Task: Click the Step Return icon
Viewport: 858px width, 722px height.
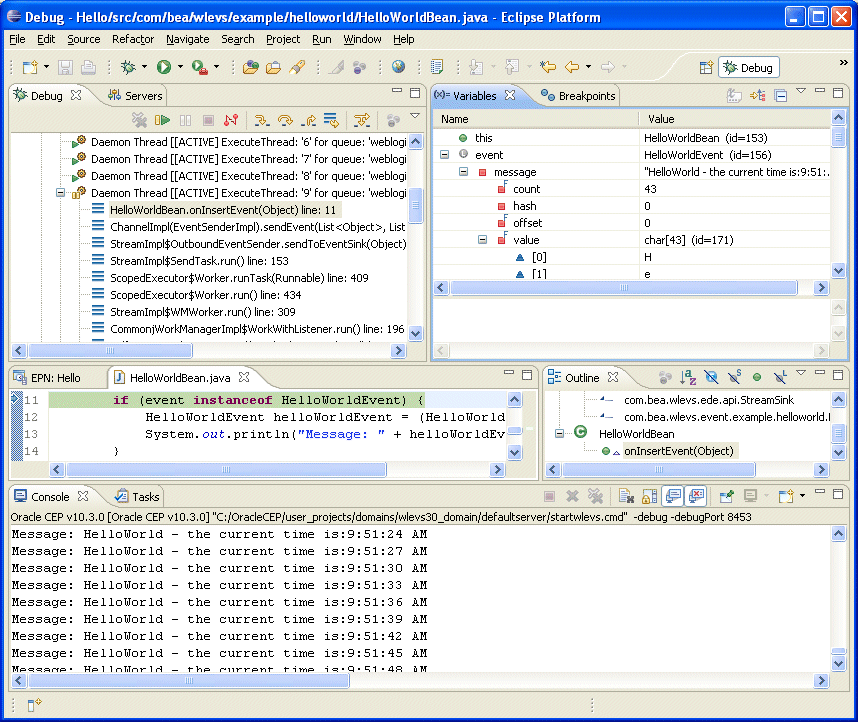Action: tap(308, 120)
